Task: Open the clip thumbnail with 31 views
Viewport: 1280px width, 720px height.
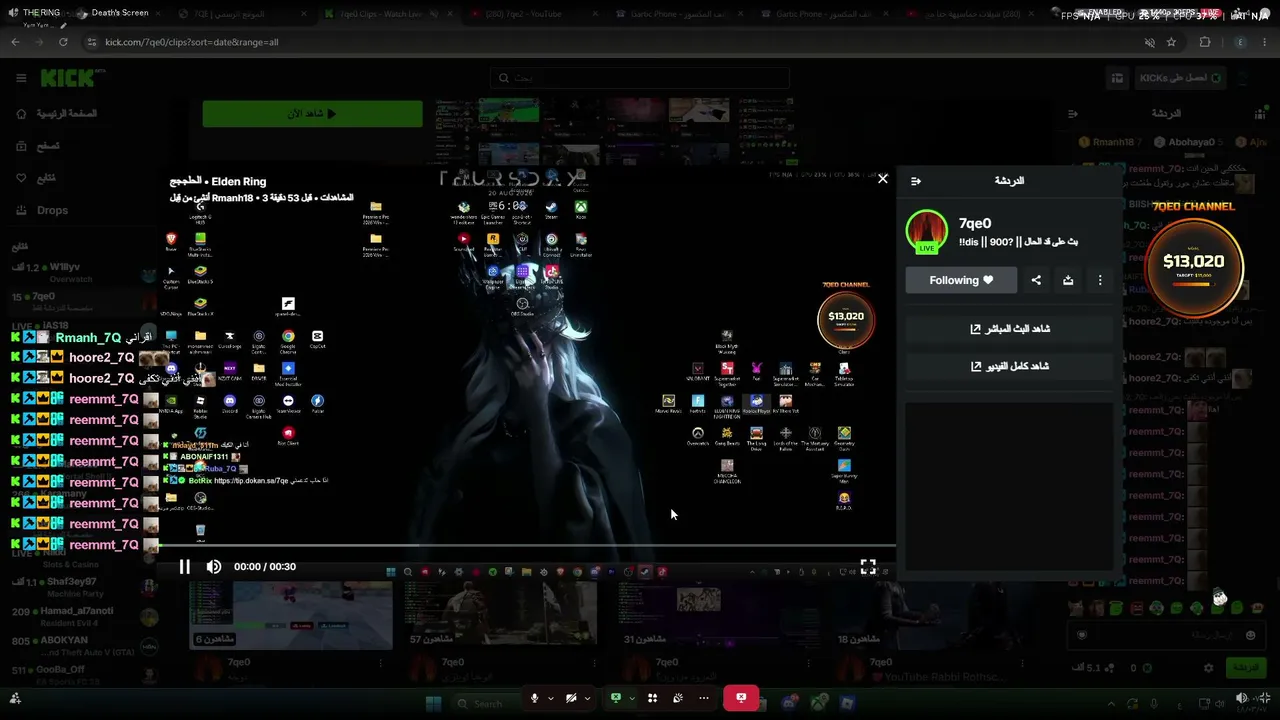Action: click(x=714, y=614)
